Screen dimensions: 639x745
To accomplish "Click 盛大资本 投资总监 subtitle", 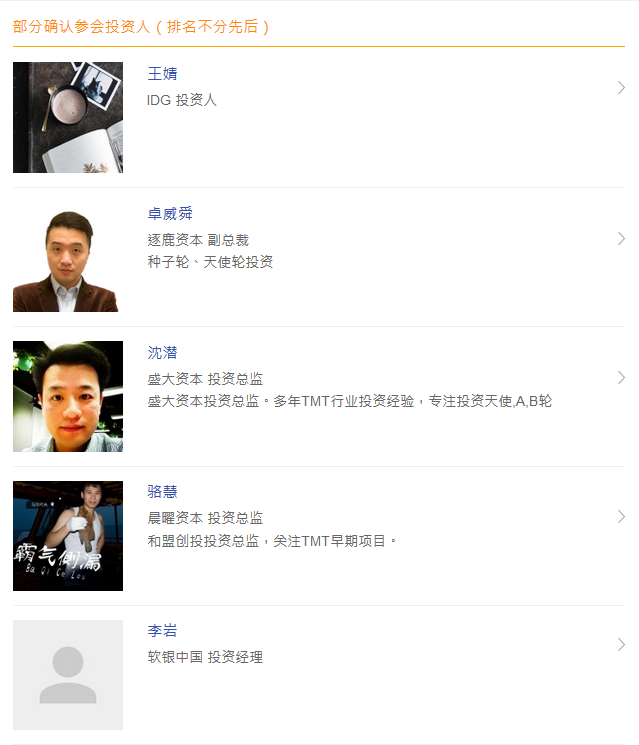I will point(205,379).
